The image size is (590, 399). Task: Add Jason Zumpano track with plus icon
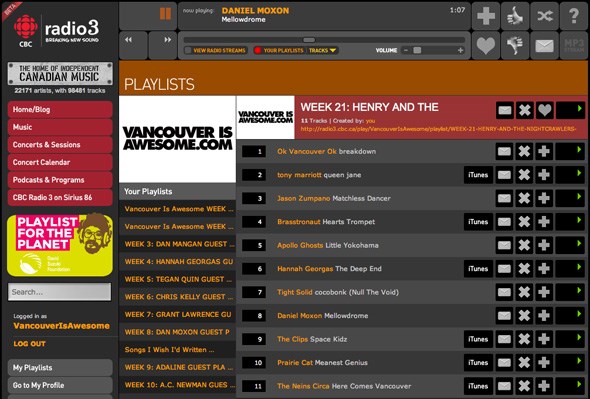544,198
